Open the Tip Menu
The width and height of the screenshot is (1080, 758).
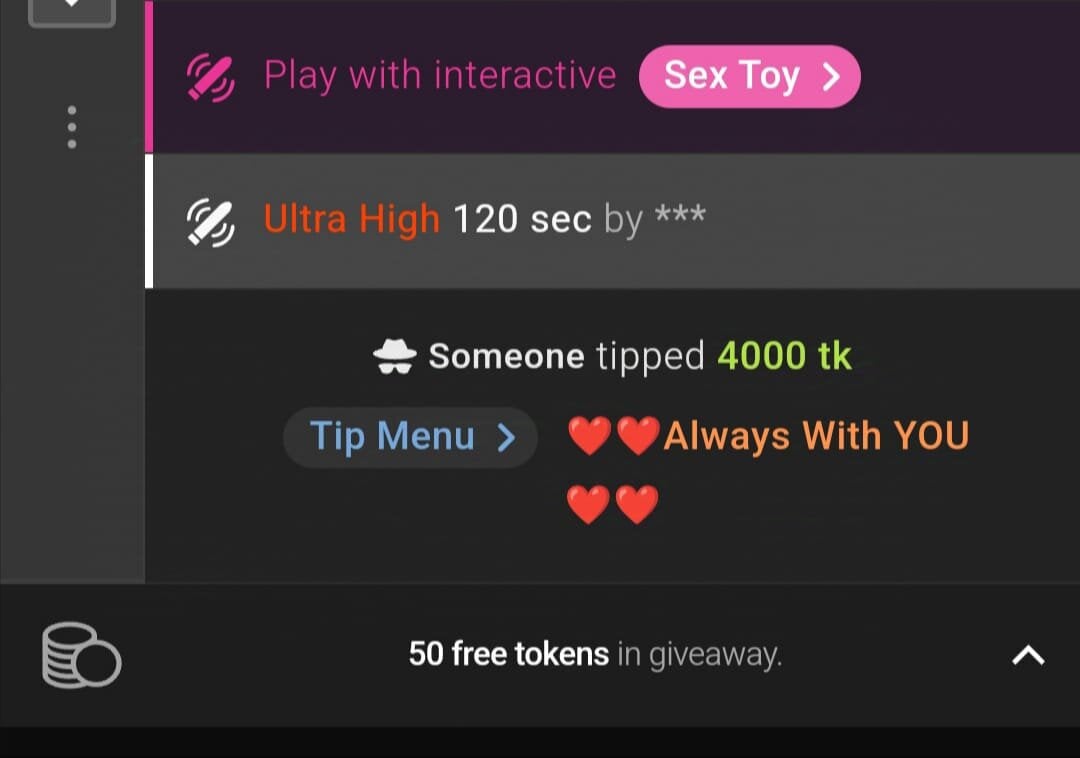411,437
